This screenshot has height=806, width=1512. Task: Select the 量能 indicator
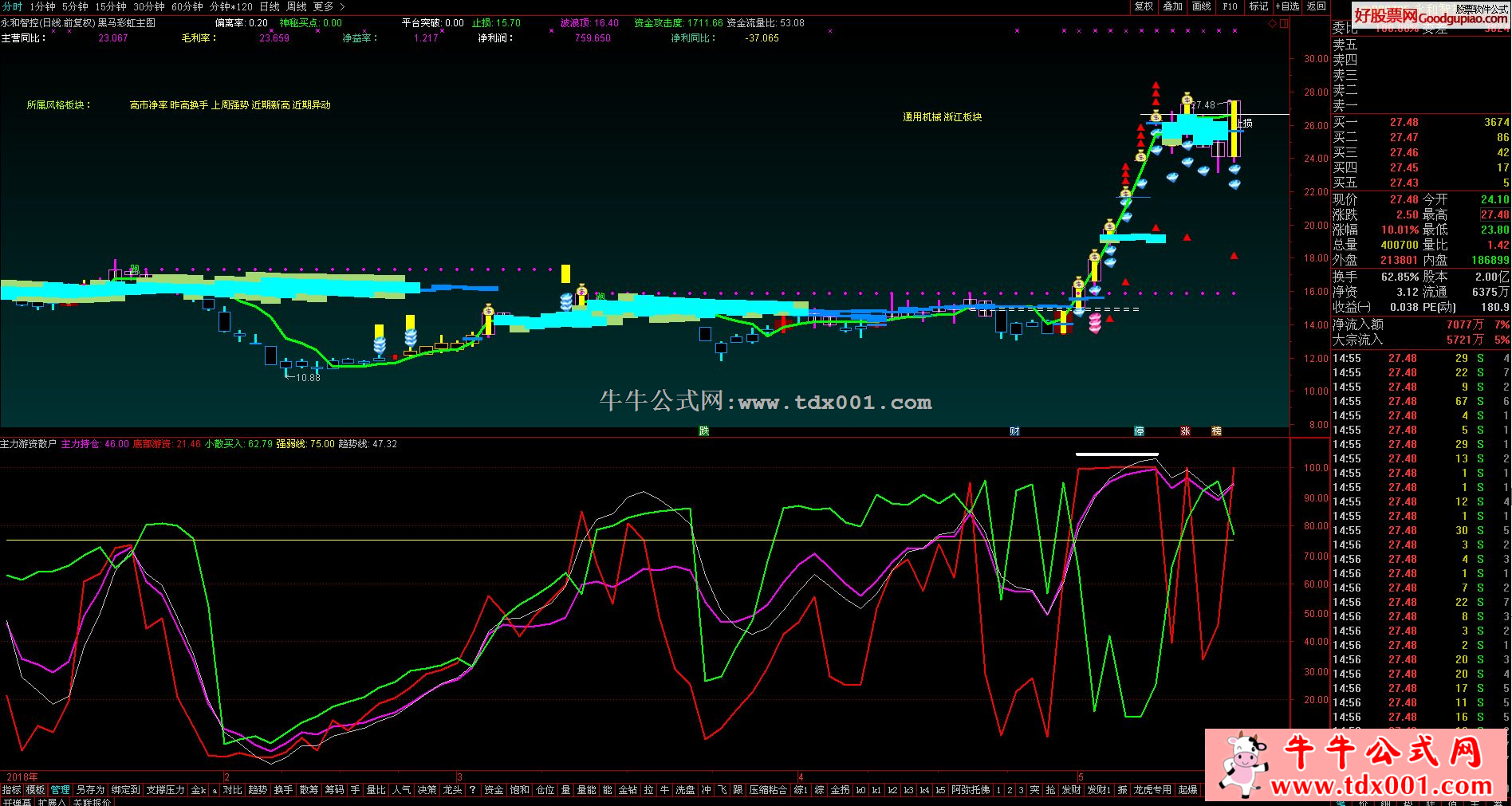[x=586, y=790]
